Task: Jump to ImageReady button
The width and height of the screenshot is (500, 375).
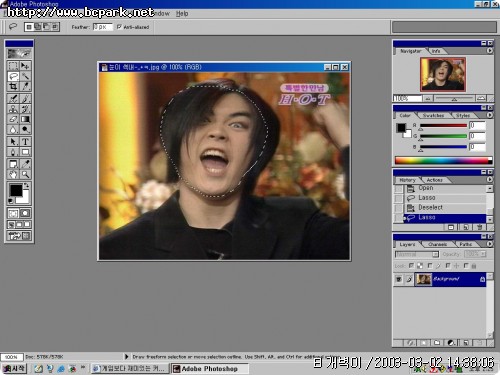Action: click(x=19, y=236)
